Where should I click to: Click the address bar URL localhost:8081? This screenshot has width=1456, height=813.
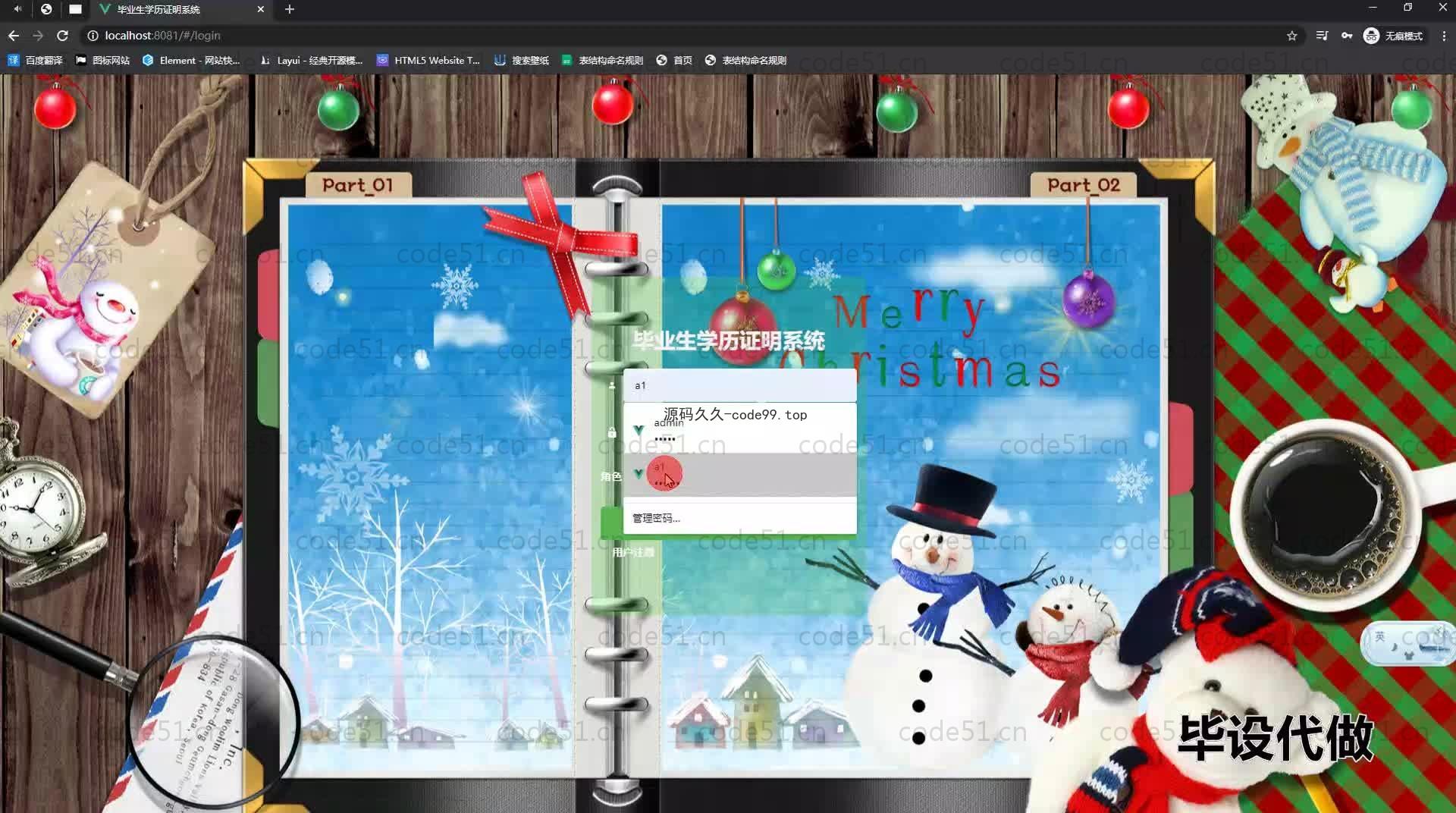click(162, 36)
